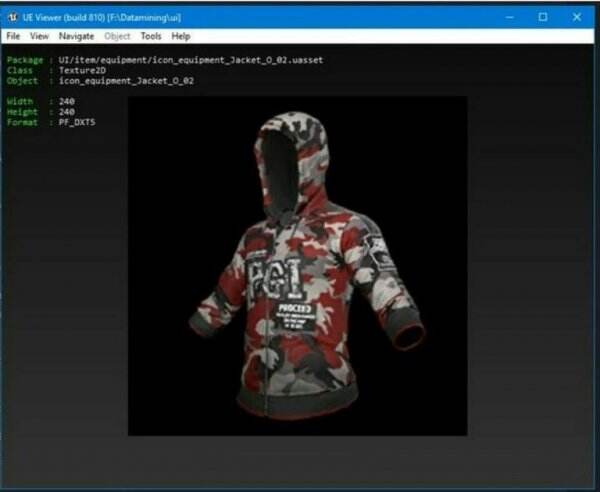The height and width of the screenshot is (492, 600).
Task: Open the Tools menu
Action: pyautogui.click(x=151, y=36)
